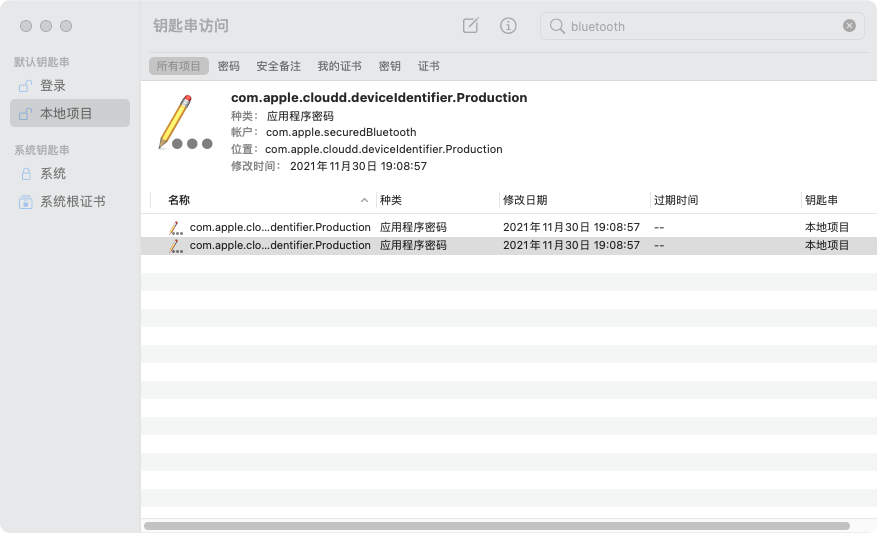This screenshot has width=877, height=533.
Task: Click the certificate box icon beside 系统根证书
Action: (26, 201)
